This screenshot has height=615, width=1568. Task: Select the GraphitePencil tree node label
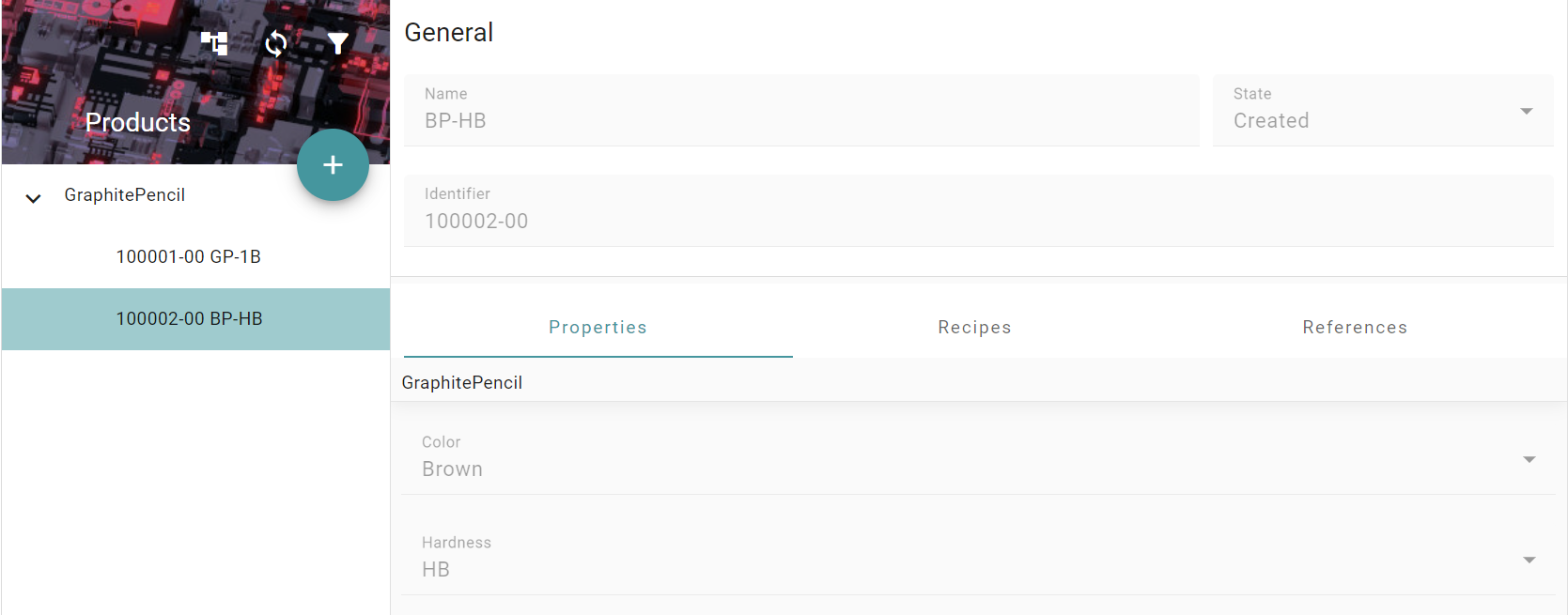click(x=124, y=195)
